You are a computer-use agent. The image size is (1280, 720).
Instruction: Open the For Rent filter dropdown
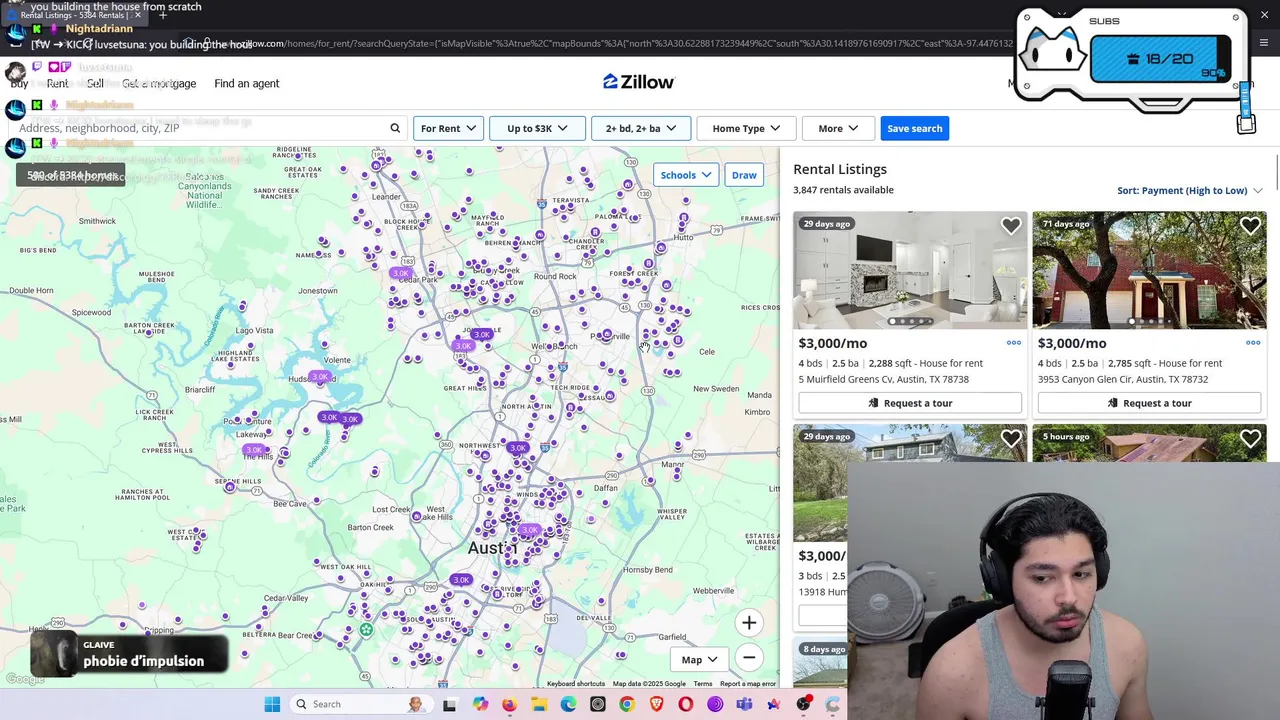[x=448, y=128]
